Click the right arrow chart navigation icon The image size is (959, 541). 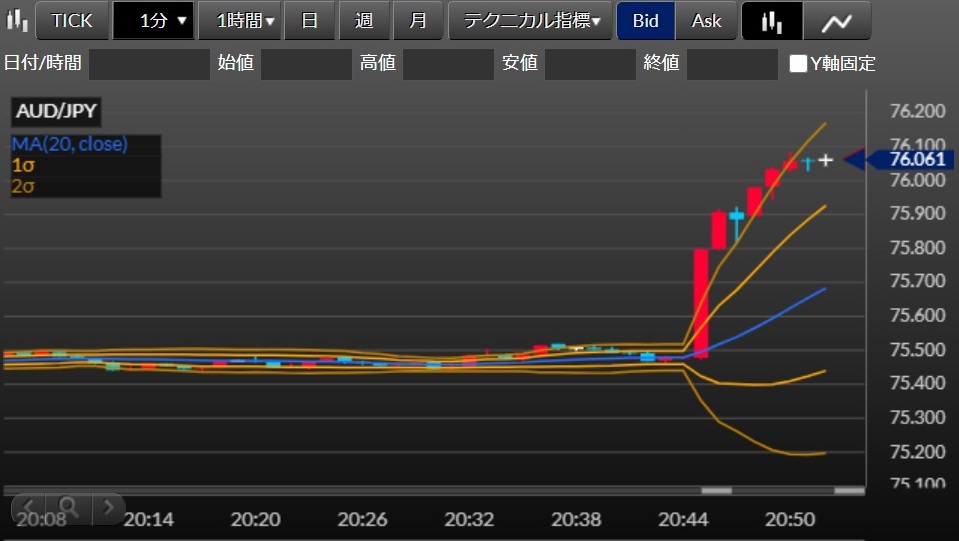(108, 507)
